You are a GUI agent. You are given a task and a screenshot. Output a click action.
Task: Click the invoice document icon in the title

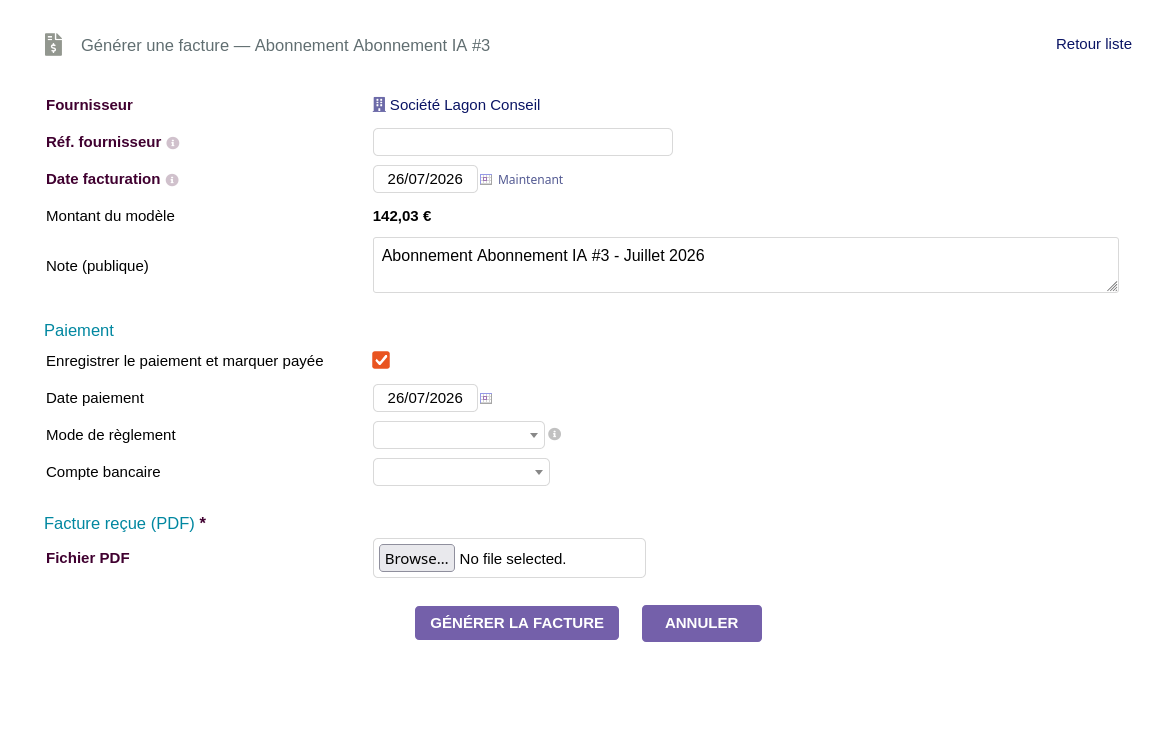pos(53,45)
